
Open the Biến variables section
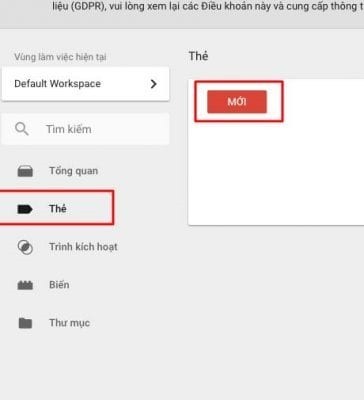(x=59, y=285)
